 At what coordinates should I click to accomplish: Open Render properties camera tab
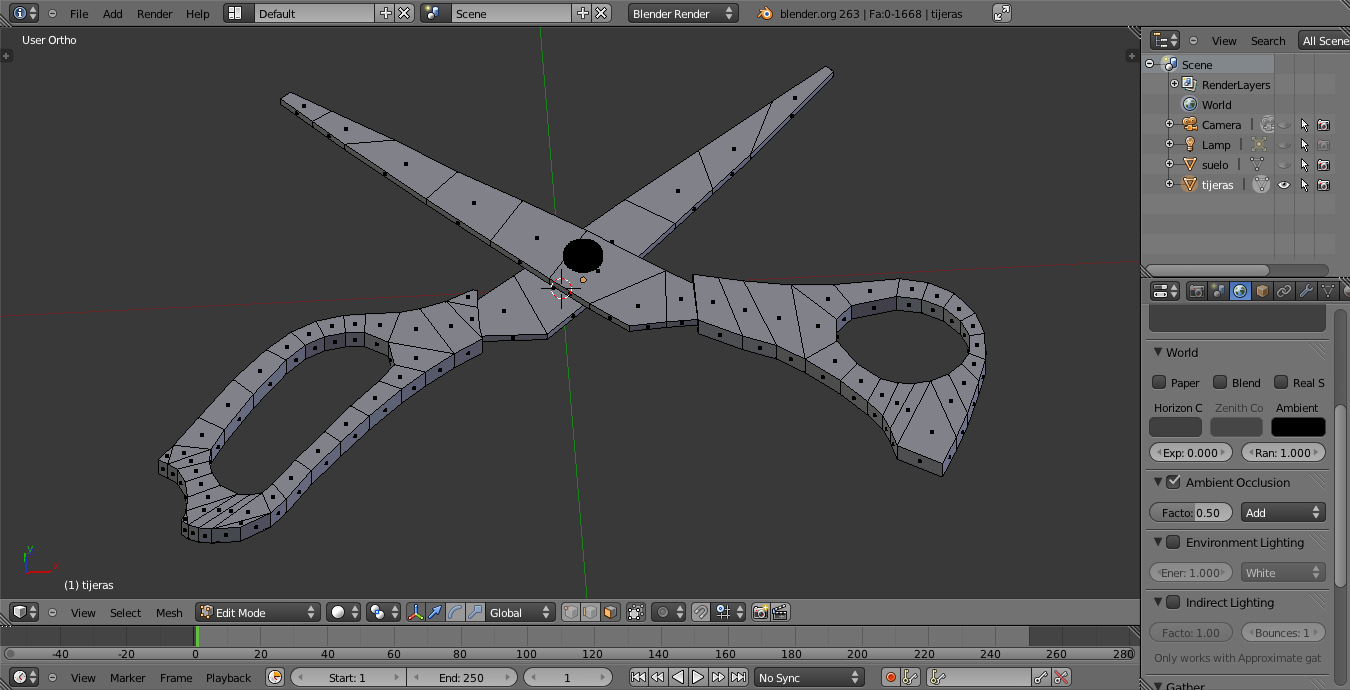[x=1196, y=291]
